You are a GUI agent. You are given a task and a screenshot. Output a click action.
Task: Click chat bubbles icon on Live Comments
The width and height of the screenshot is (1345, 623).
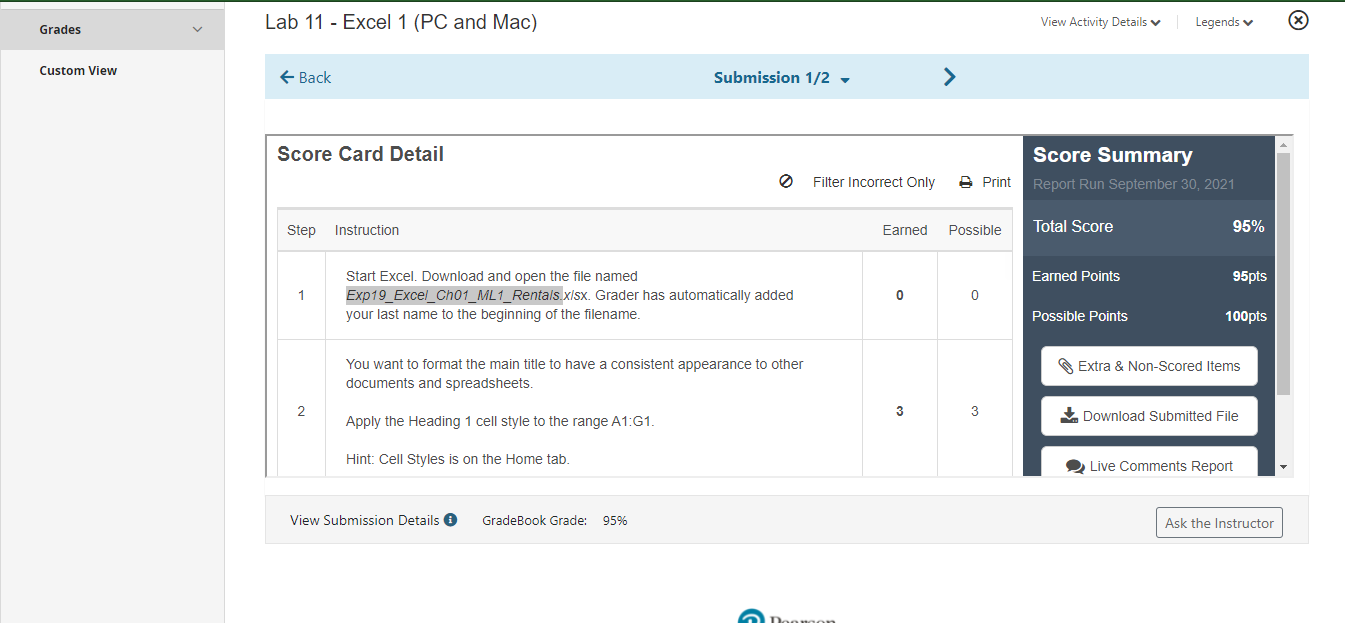1075,466
